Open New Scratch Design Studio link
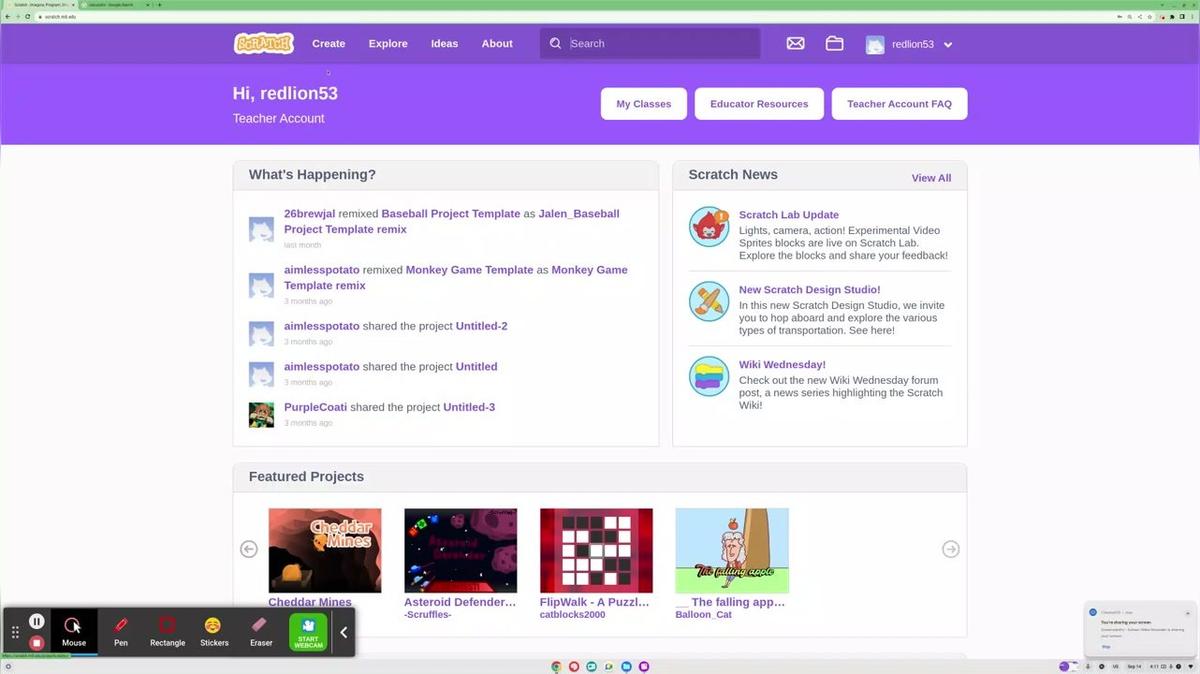 tap(810, 290)
